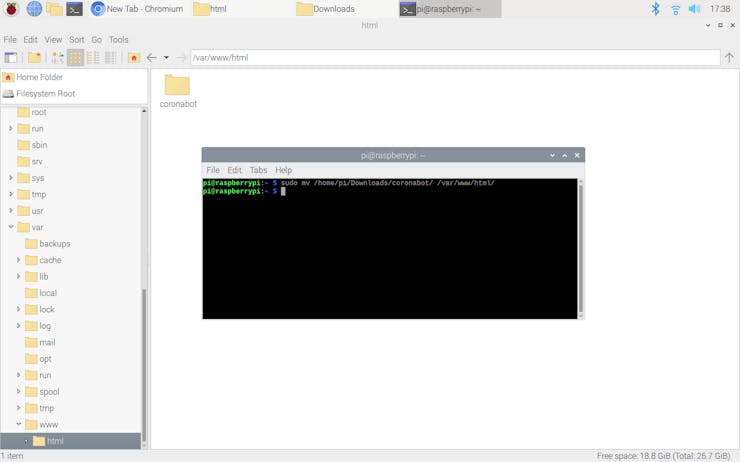740x462 pixels.
Task: Launch Terminal from the taskbar launcher
Action: (x=75, y=8)
